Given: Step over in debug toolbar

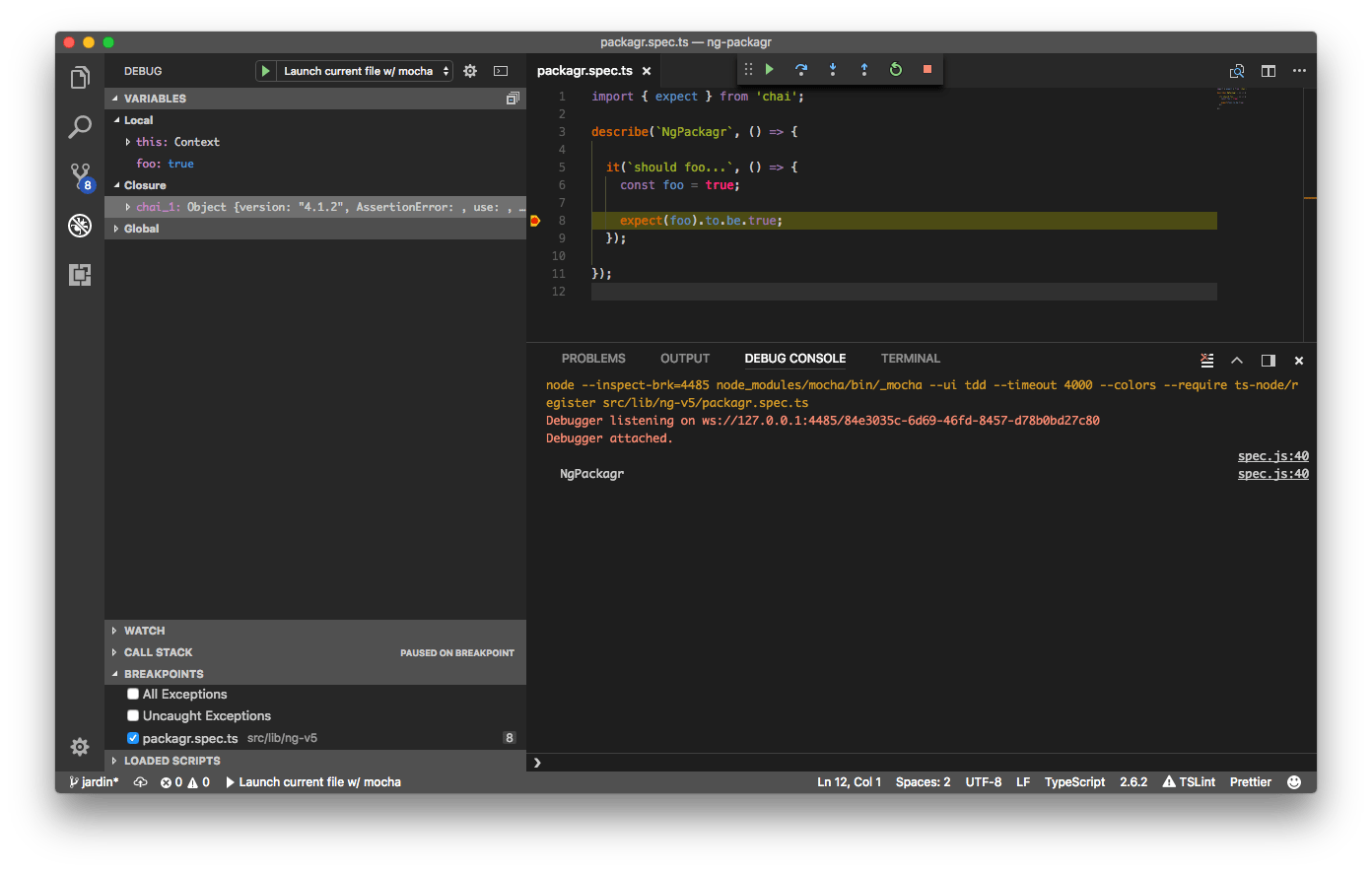Looking at the screenshot, I should [x=801, y=69].
